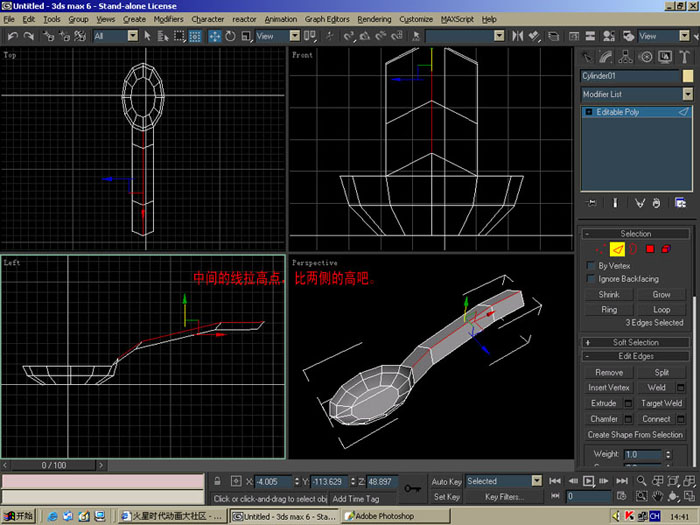The width and height of the screenshot is (700, 525).
Task: Collapse the Selection rollout
Action: click(636, 234)
